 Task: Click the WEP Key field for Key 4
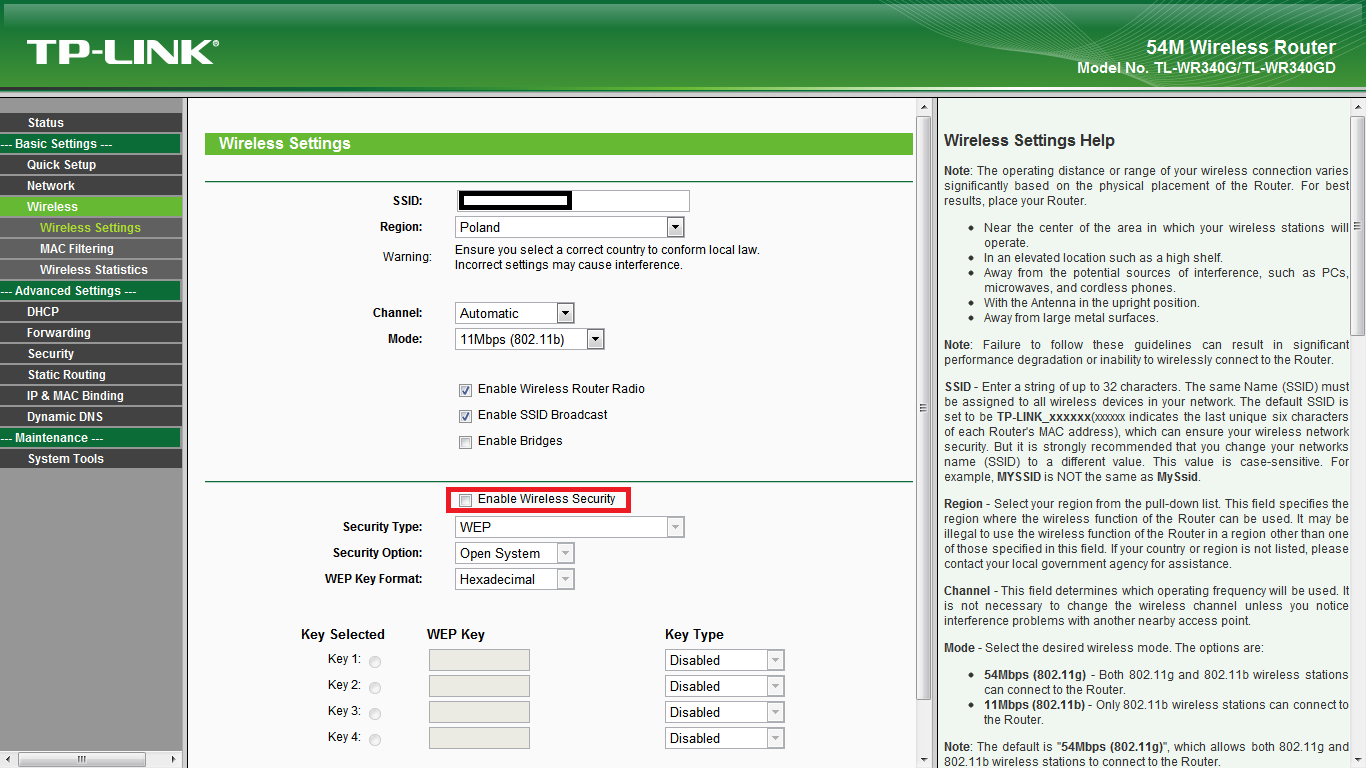tap(479, 738)
